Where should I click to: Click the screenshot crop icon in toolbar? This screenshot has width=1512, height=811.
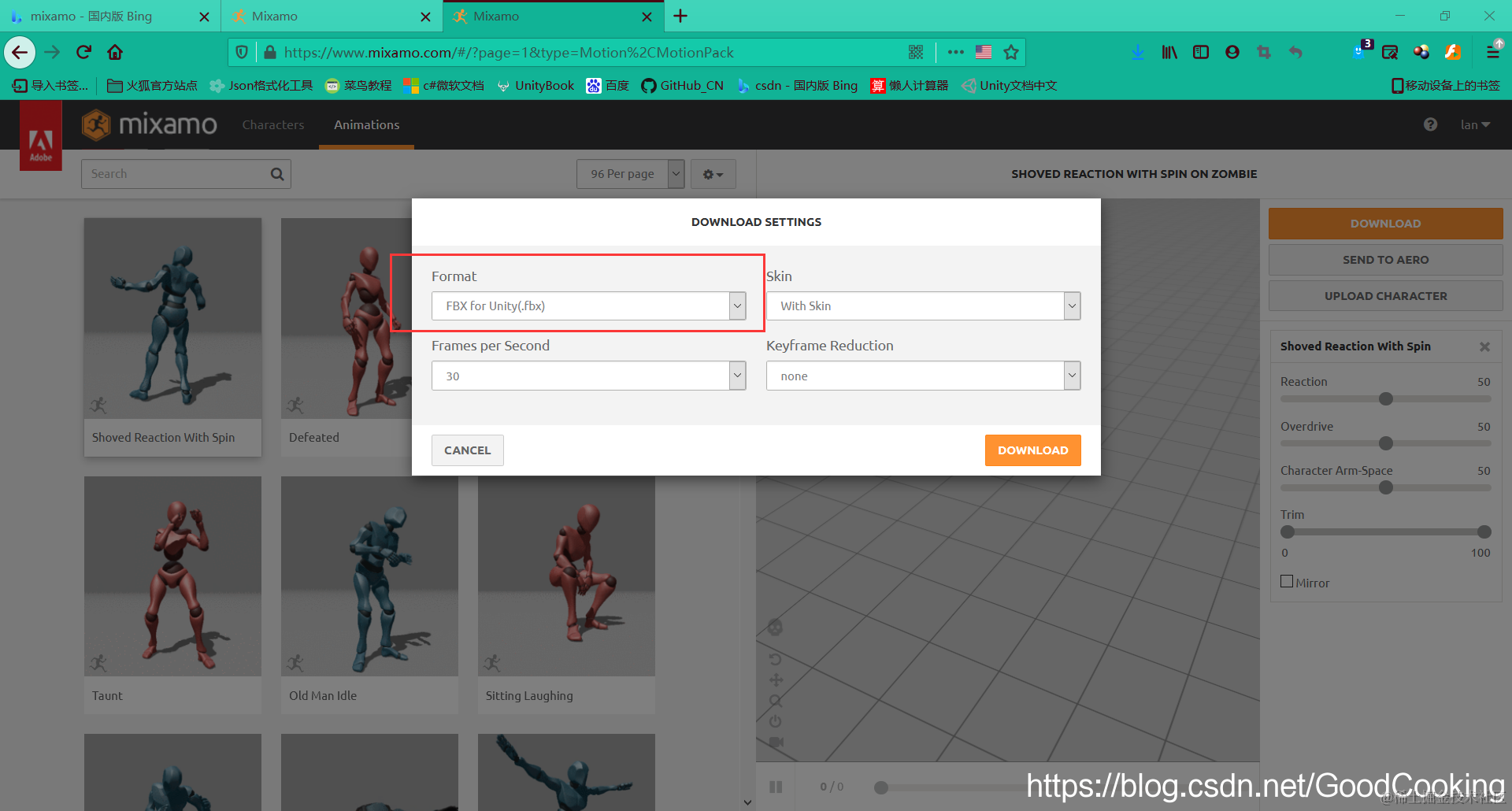coord(1264,53)
